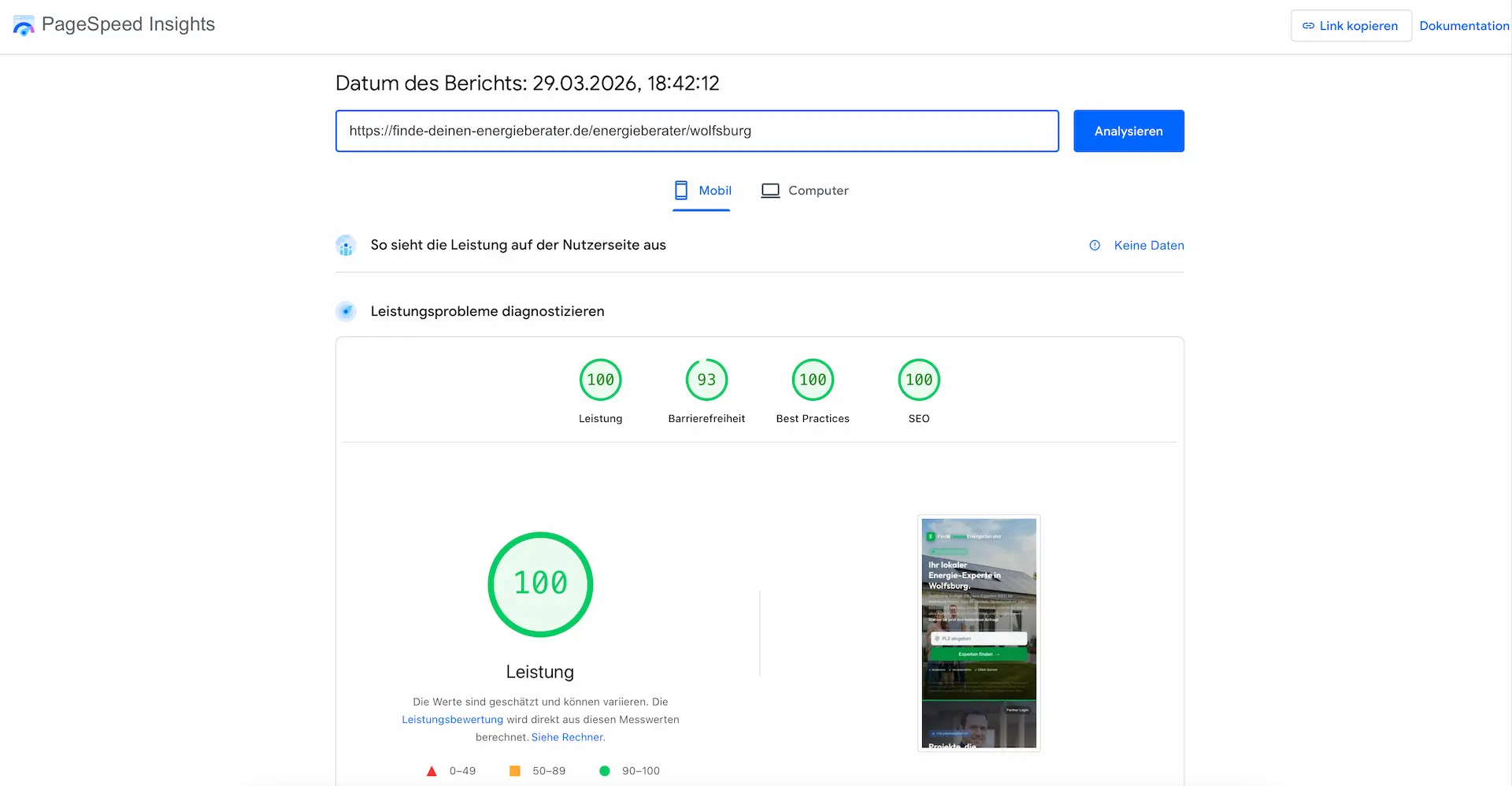This screenshot has height=786, width=1512.
Task: Click the link icon in Link kopieren
Action: (1308, 26)
